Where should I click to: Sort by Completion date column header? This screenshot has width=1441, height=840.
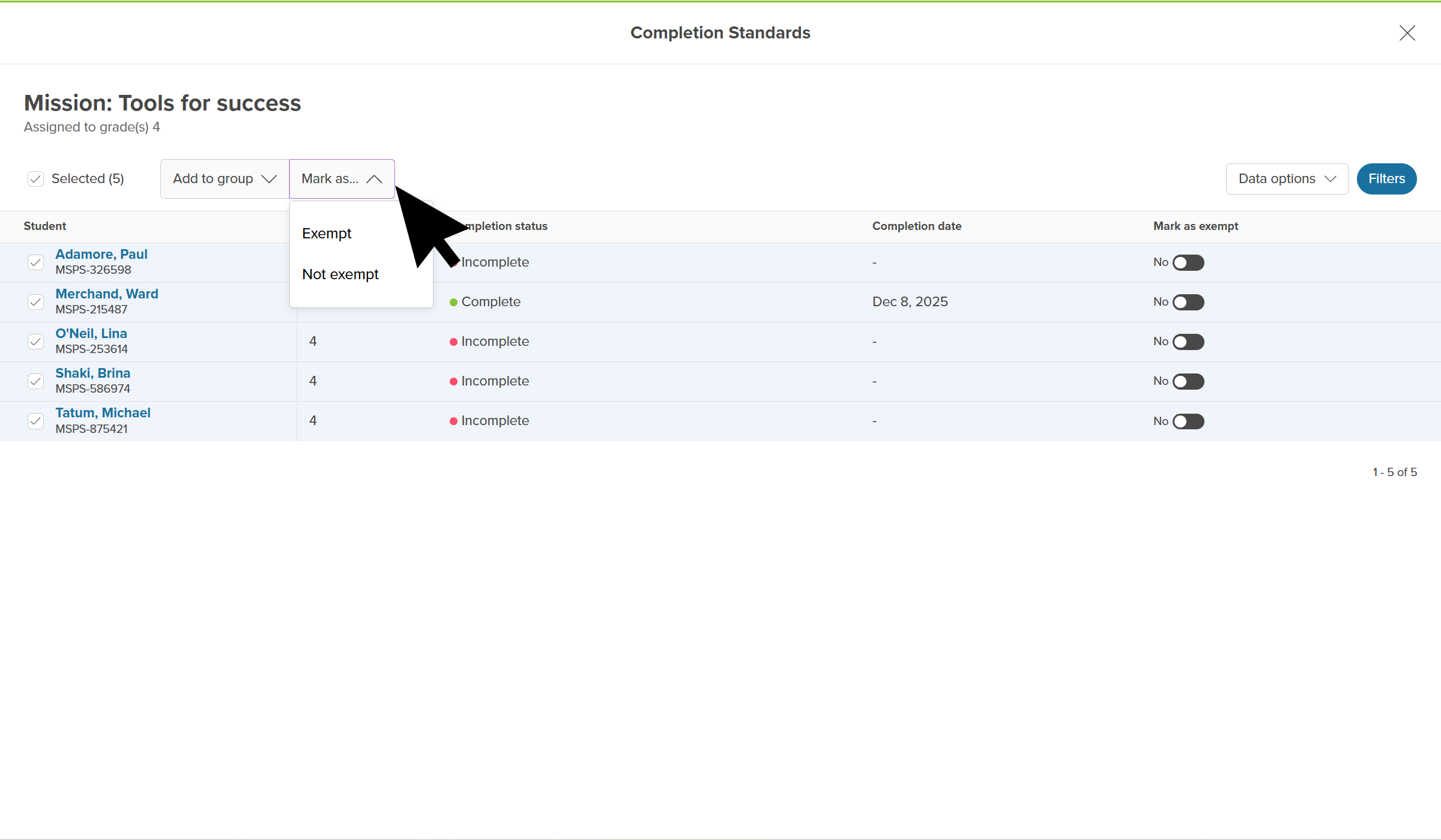(916, 226)
